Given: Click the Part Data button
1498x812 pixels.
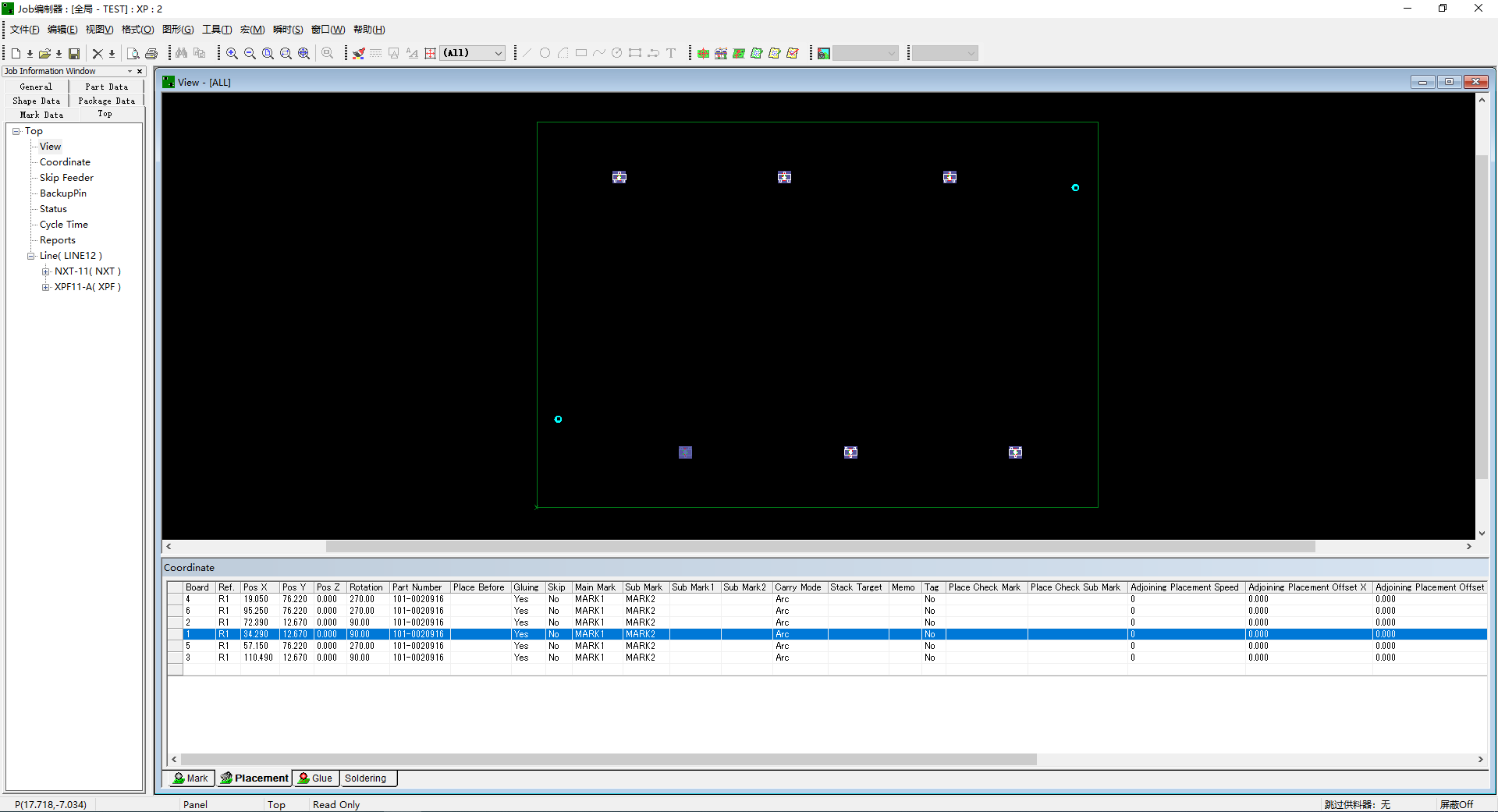Looking at the screenshot, I should 106,87.
